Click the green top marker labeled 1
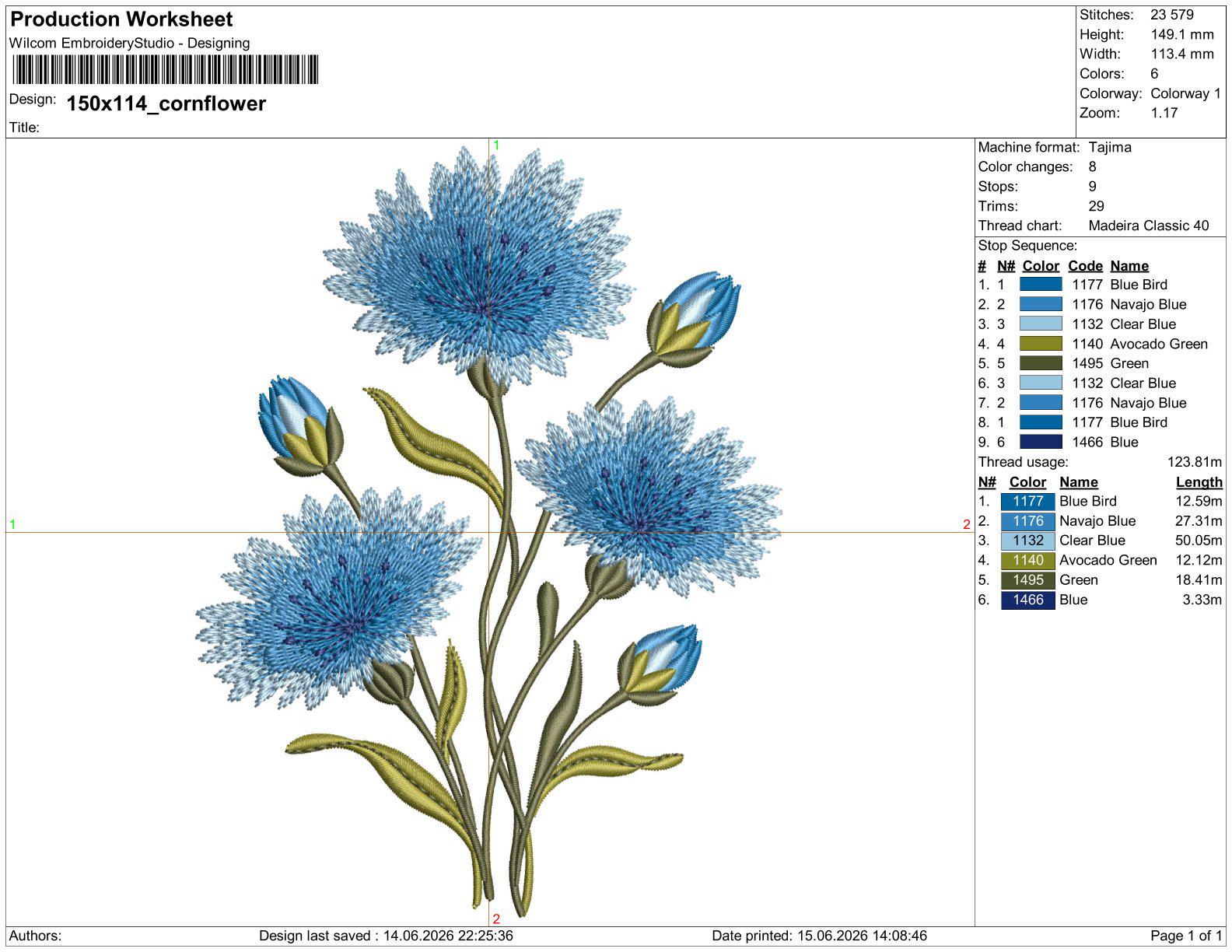Image resolution: width=1232 pixels, height=952 pixels. [x=496, y=145]
